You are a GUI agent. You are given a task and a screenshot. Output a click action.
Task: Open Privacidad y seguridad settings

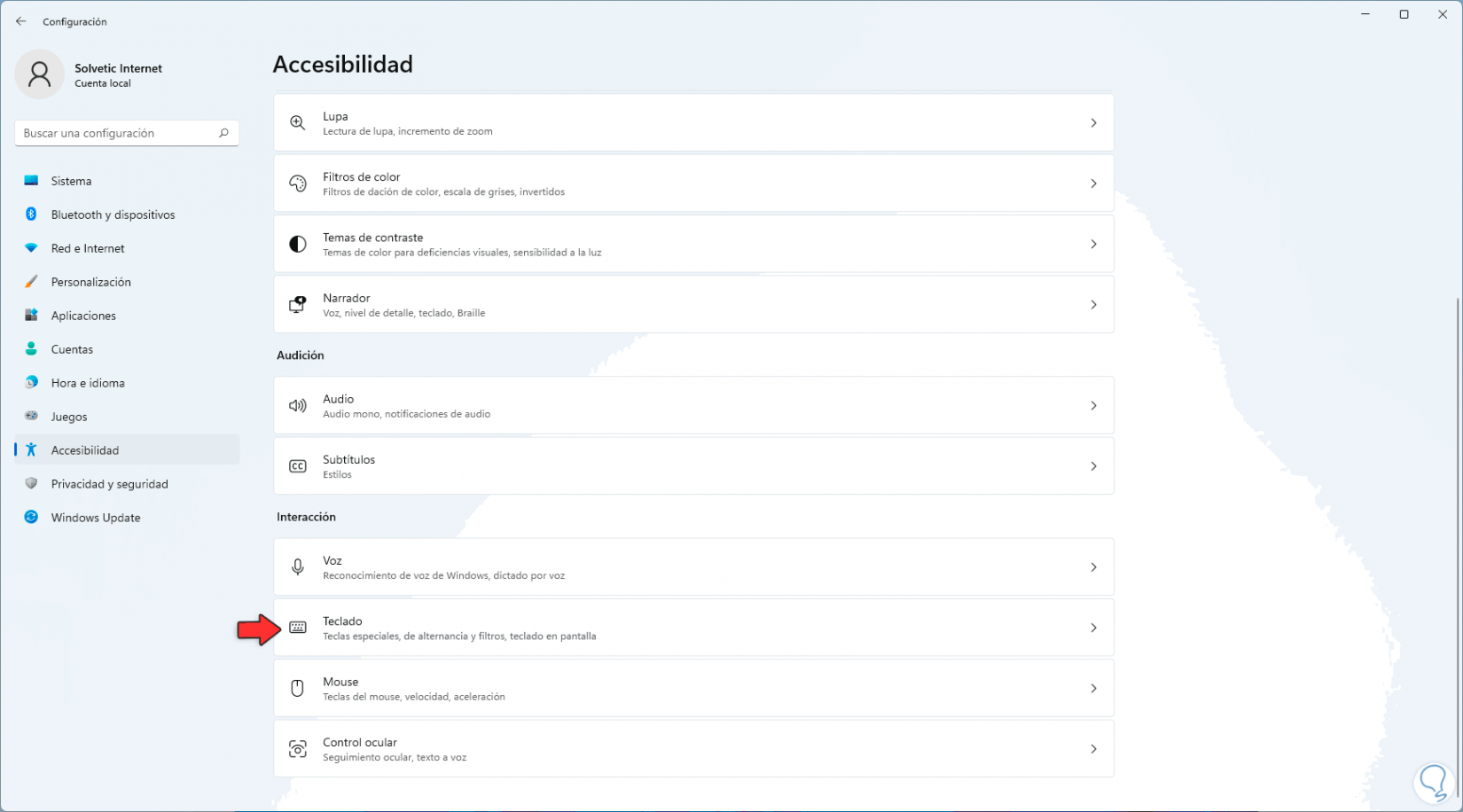109,484
